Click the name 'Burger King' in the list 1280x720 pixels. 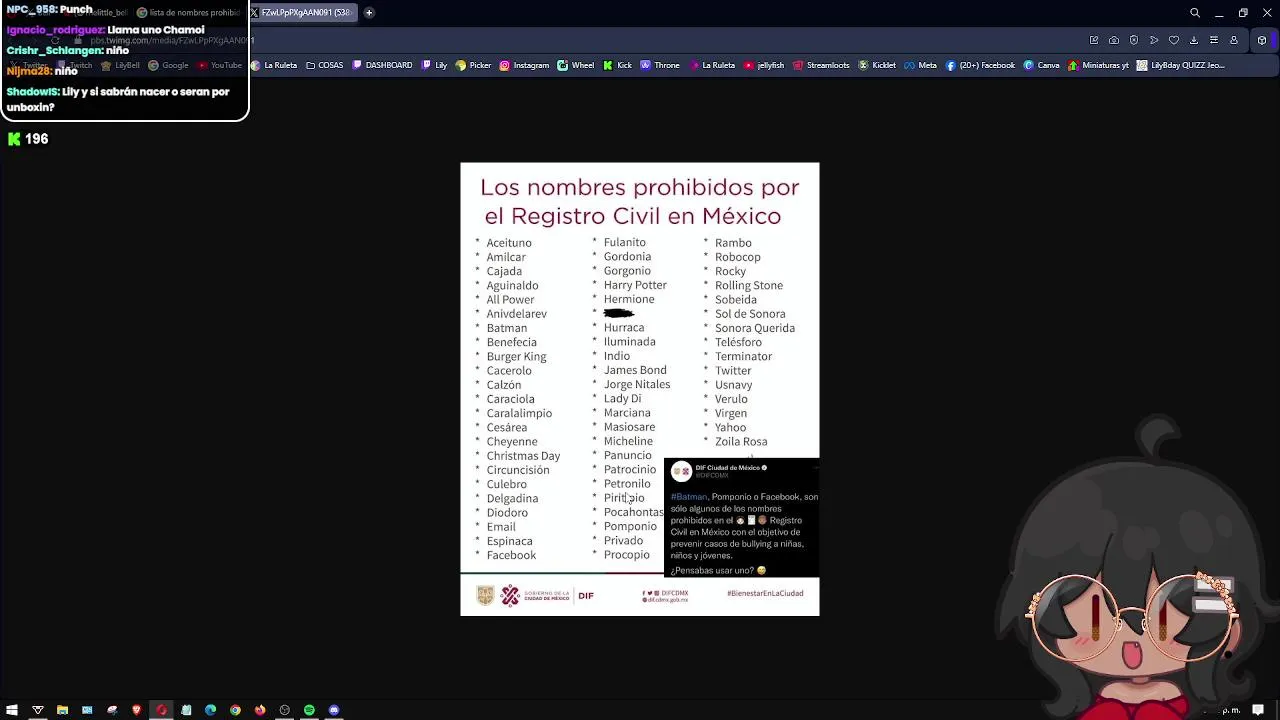(516, 356)
